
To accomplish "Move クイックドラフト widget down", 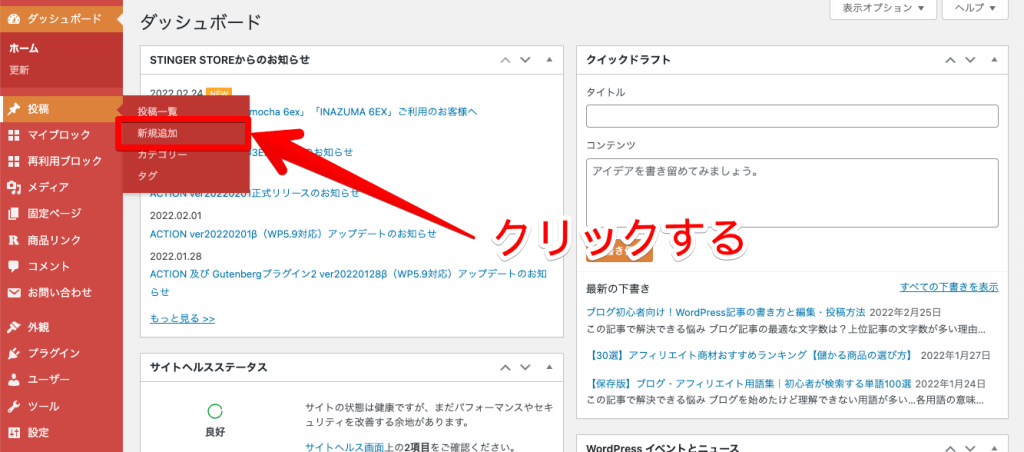I will point(970,60).
